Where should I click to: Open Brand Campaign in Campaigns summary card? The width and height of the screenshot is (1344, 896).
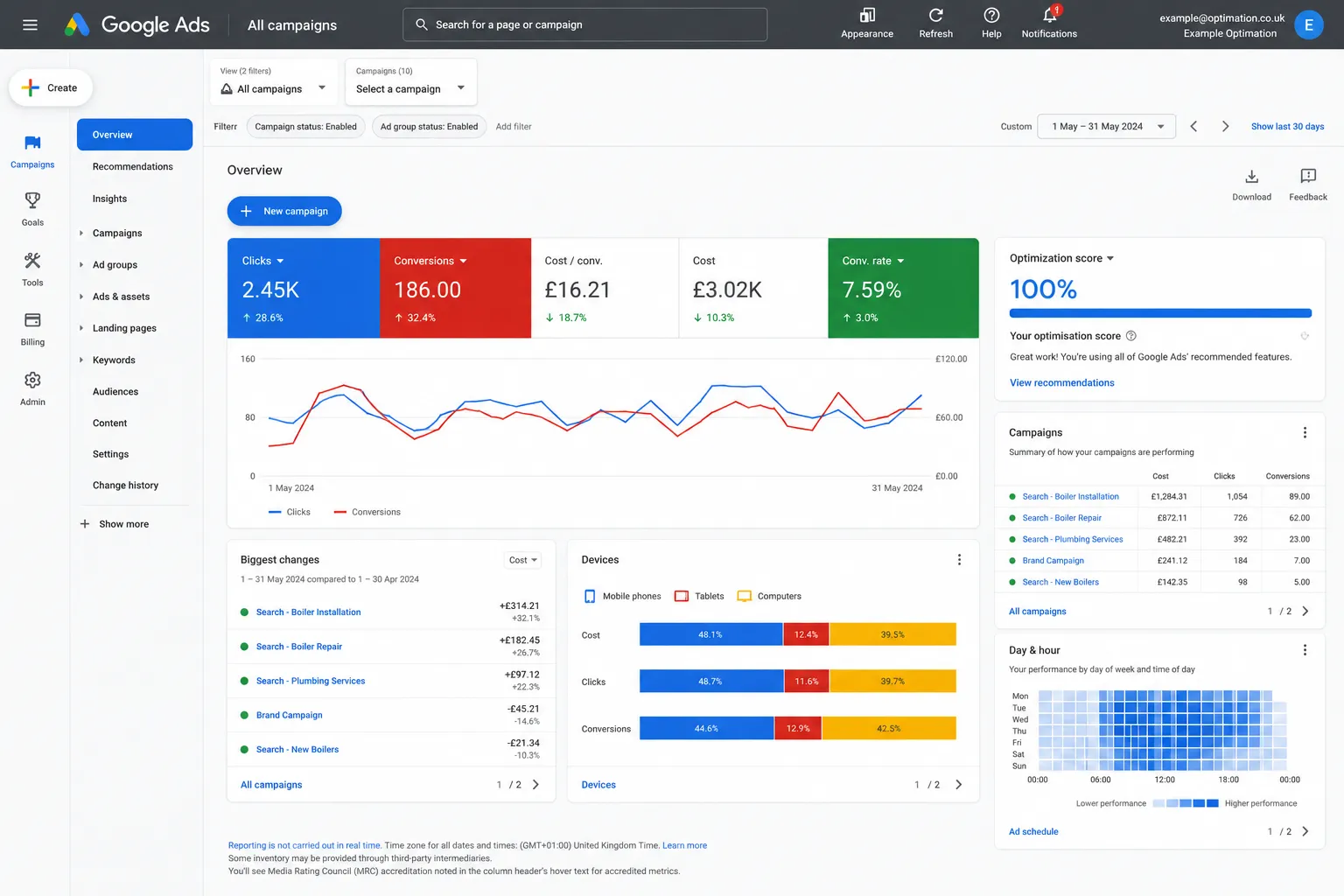pyautogui.click(x=1053, y=560)
